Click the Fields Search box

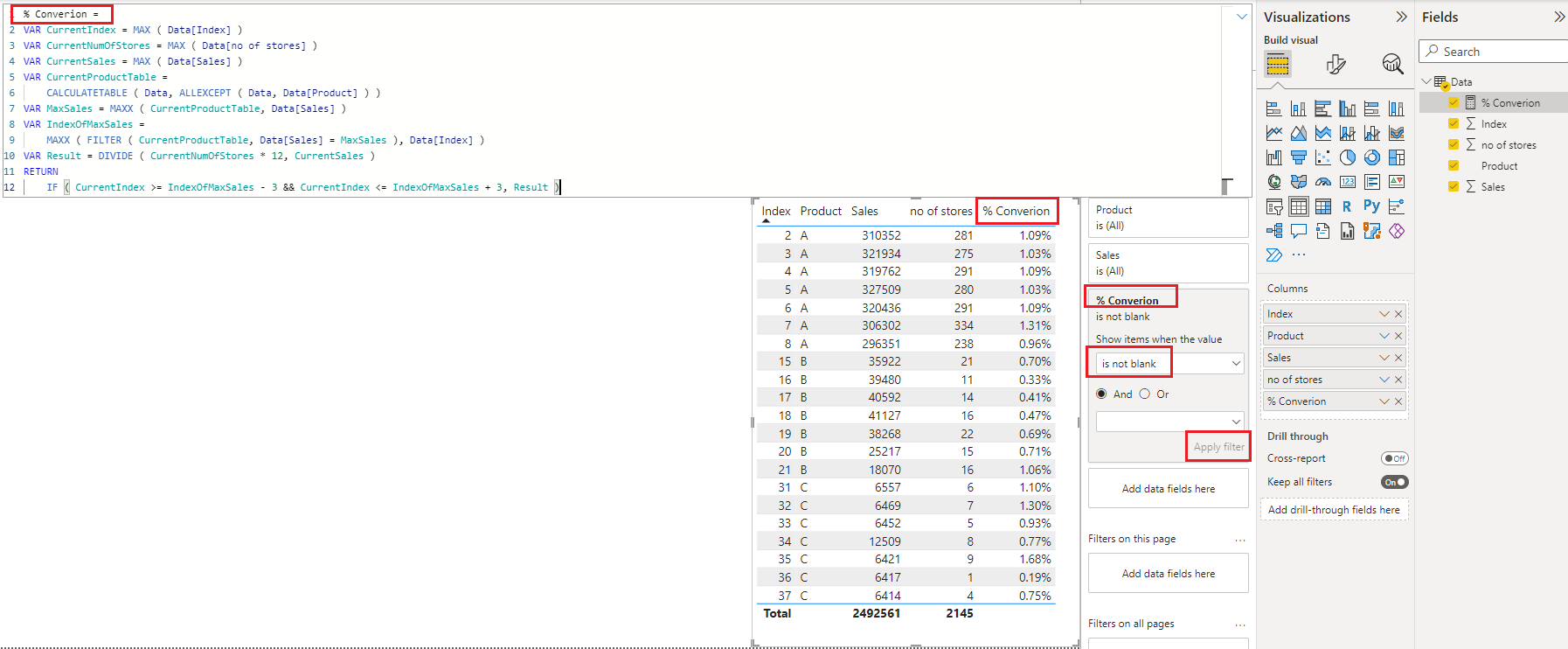pyautogui.click(x=1494, y=52)
